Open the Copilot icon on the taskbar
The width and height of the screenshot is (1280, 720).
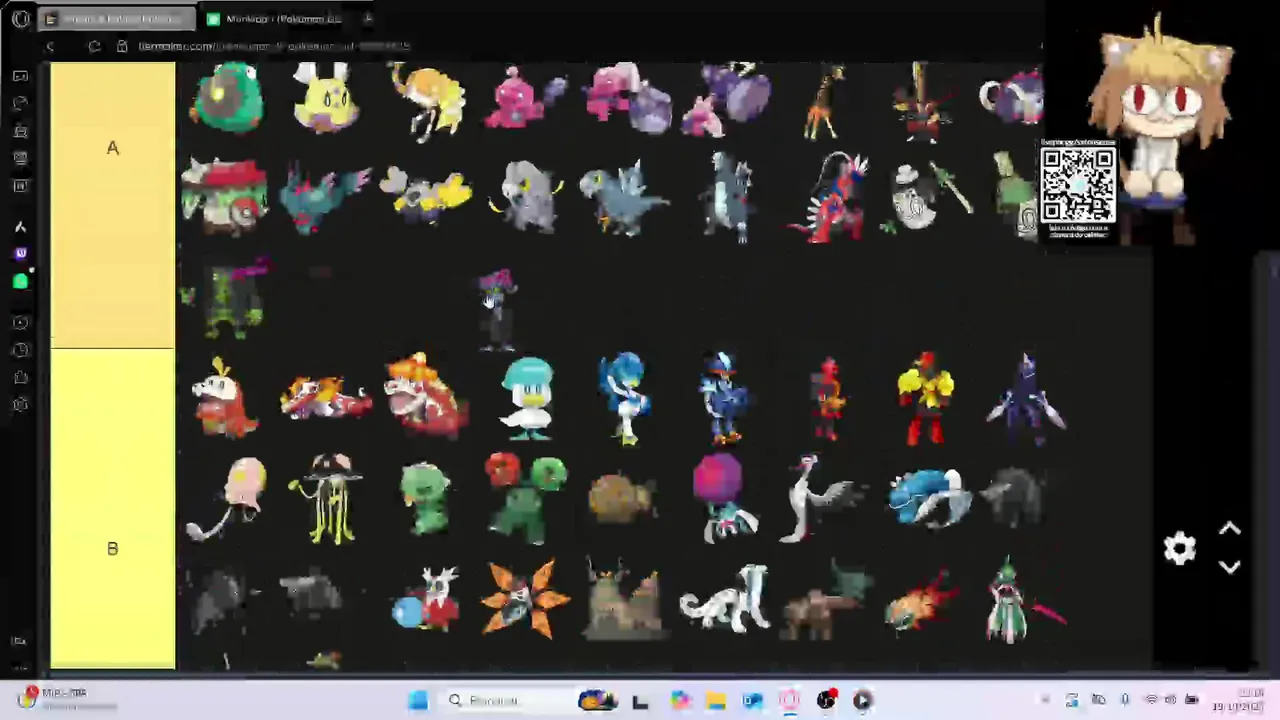(680, 700)
